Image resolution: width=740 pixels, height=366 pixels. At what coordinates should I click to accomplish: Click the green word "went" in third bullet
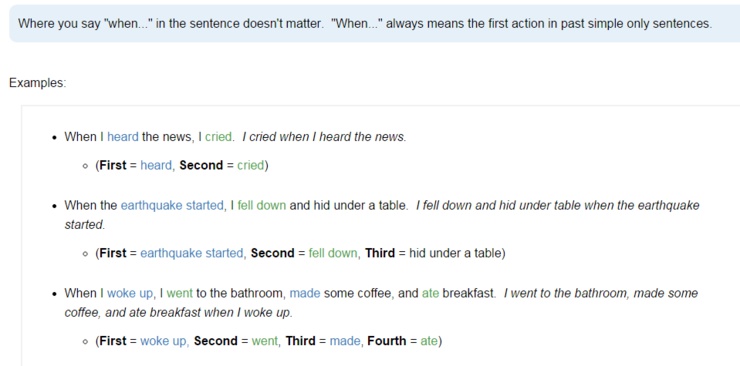[179, 293]
